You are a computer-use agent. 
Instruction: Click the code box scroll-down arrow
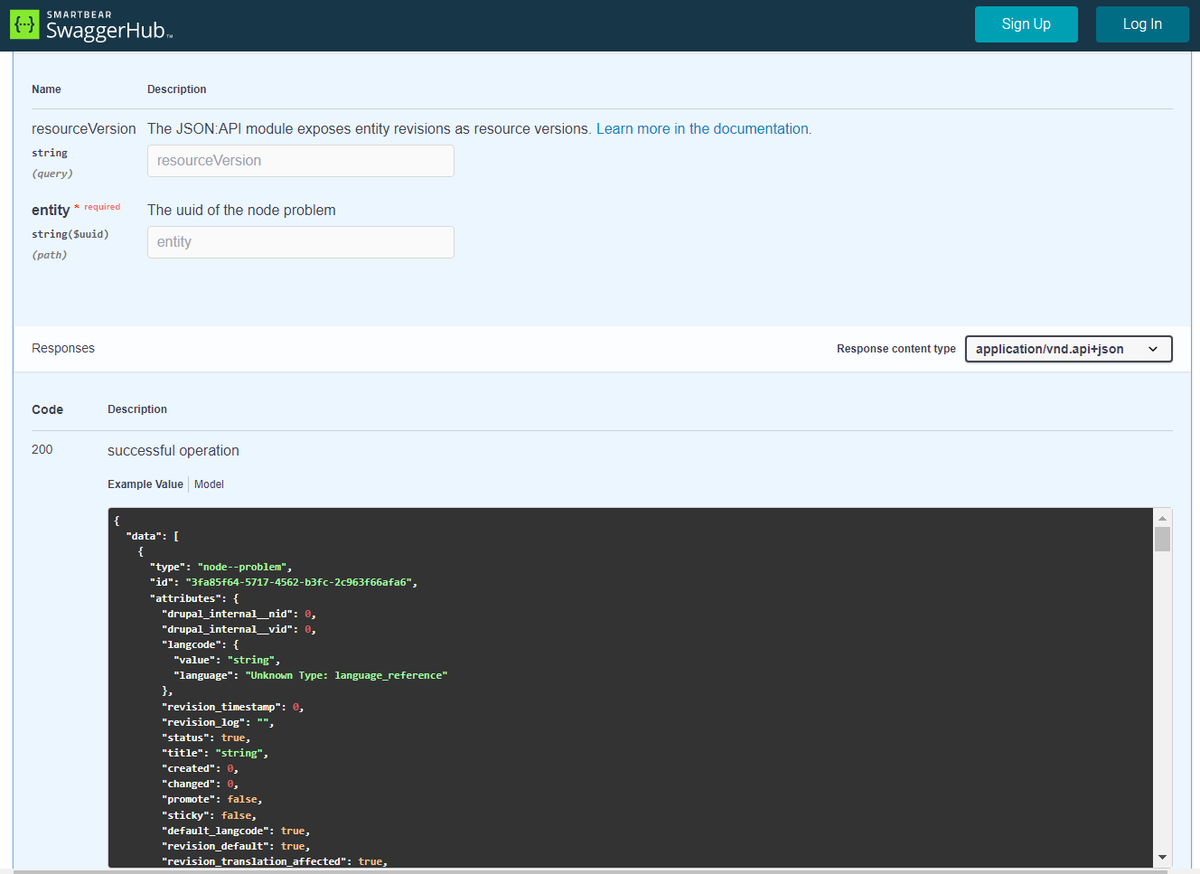pos(1162,857)
